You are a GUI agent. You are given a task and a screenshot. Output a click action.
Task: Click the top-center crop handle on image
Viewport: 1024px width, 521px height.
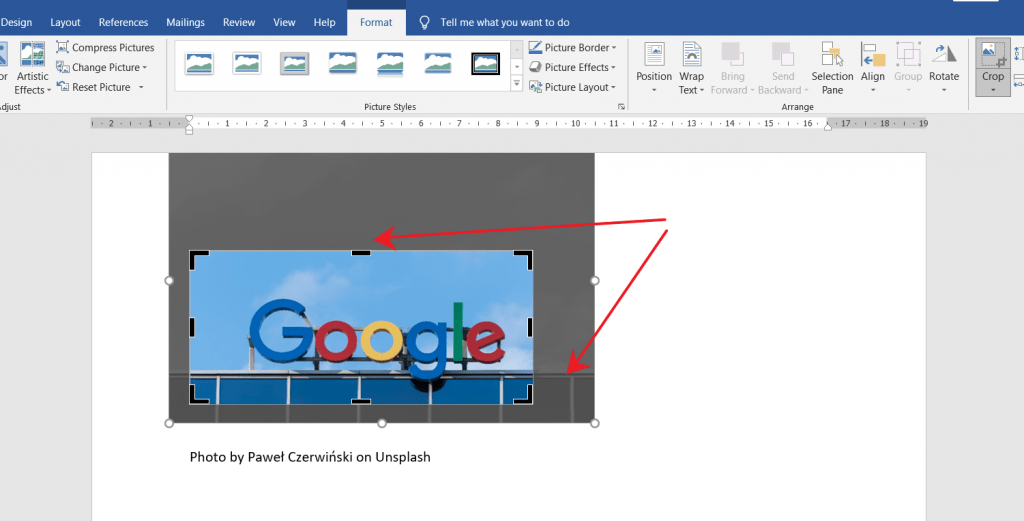coord(361,253)
